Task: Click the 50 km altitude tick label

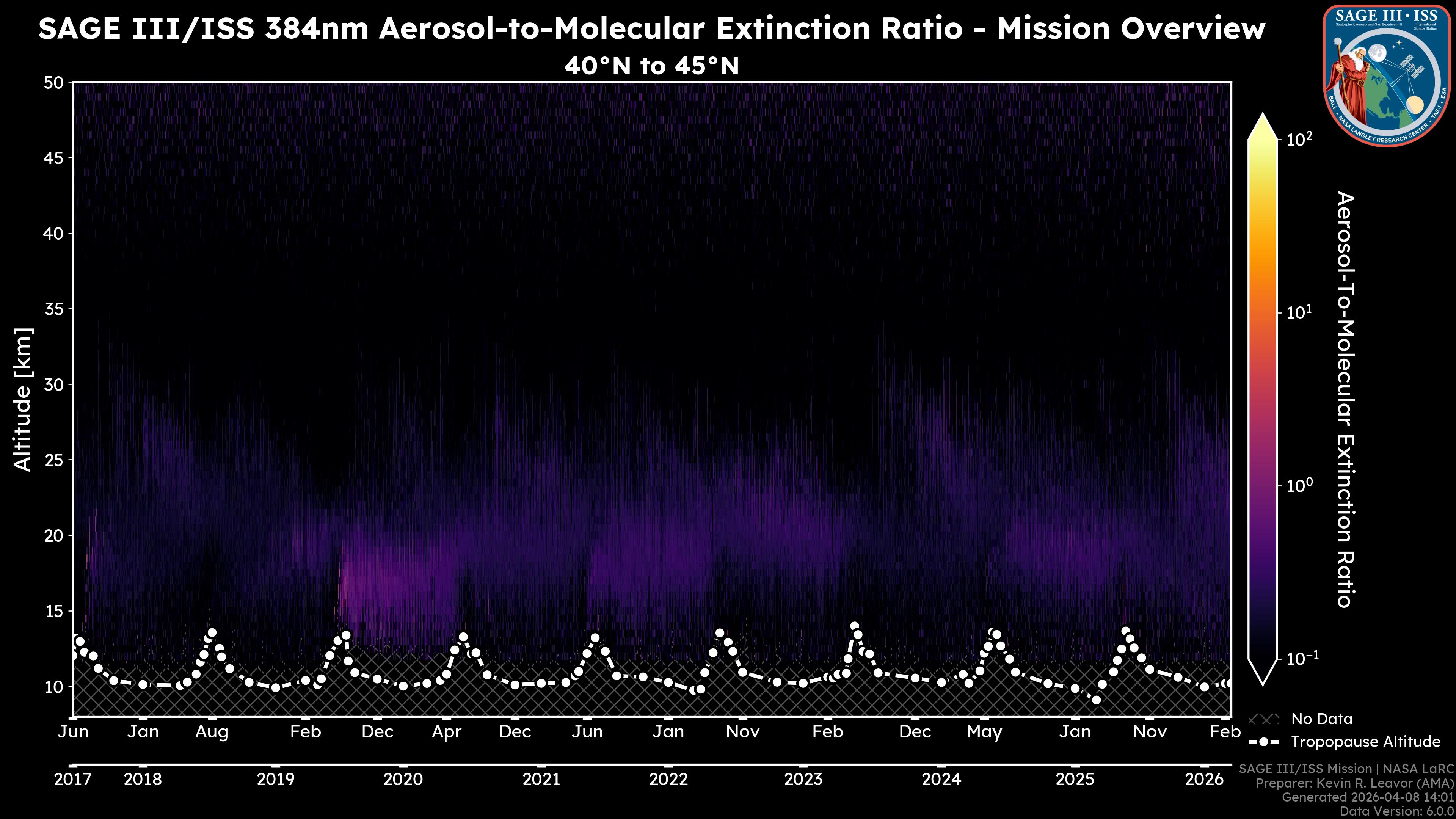Action: 54,83
